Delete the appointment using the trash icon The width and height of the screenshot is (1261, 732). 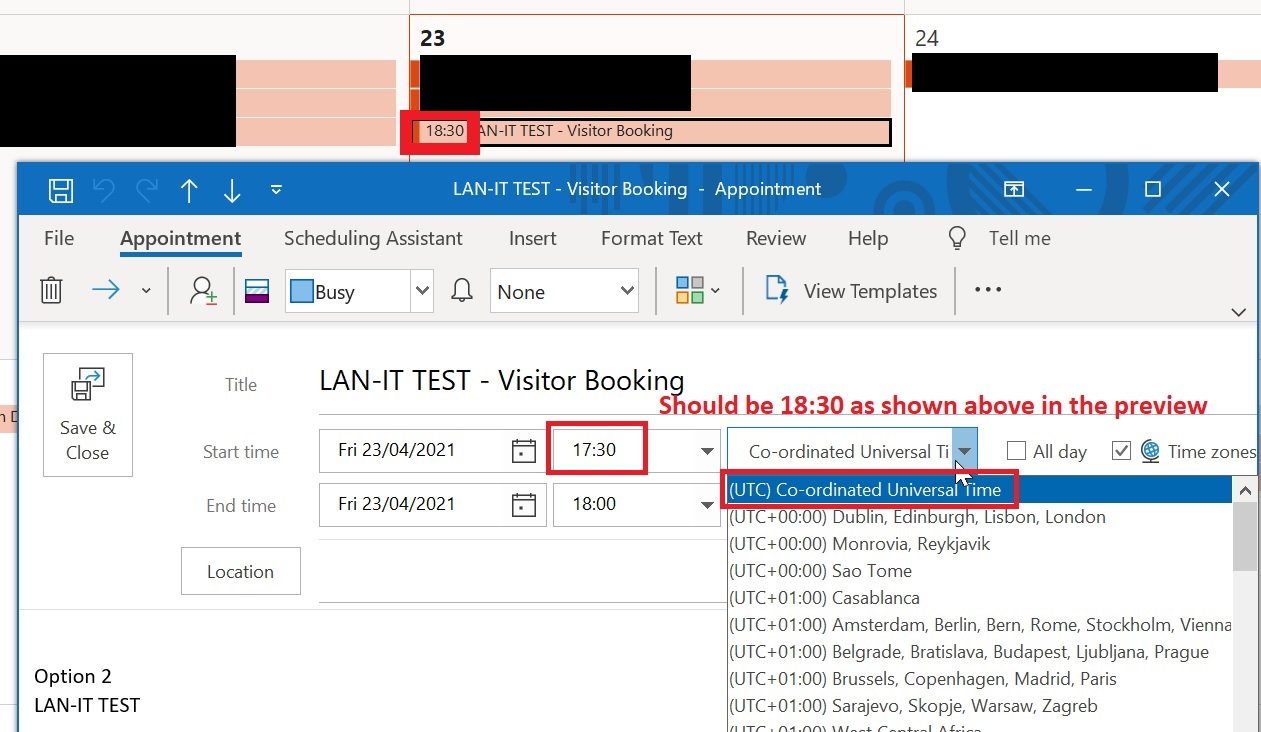pyautogui.click(x=51, y=291)
